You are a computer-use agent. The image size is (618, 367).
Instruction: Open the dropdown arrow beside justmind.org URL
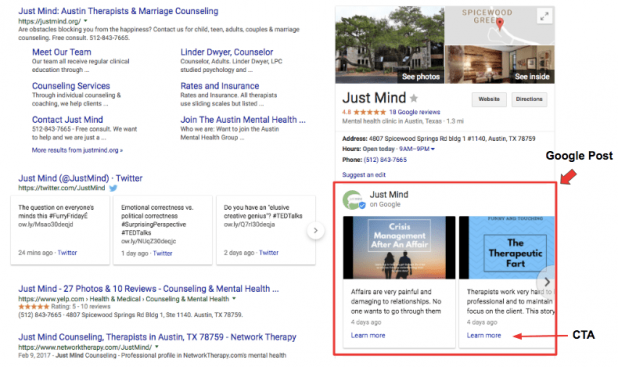(86, 21)
